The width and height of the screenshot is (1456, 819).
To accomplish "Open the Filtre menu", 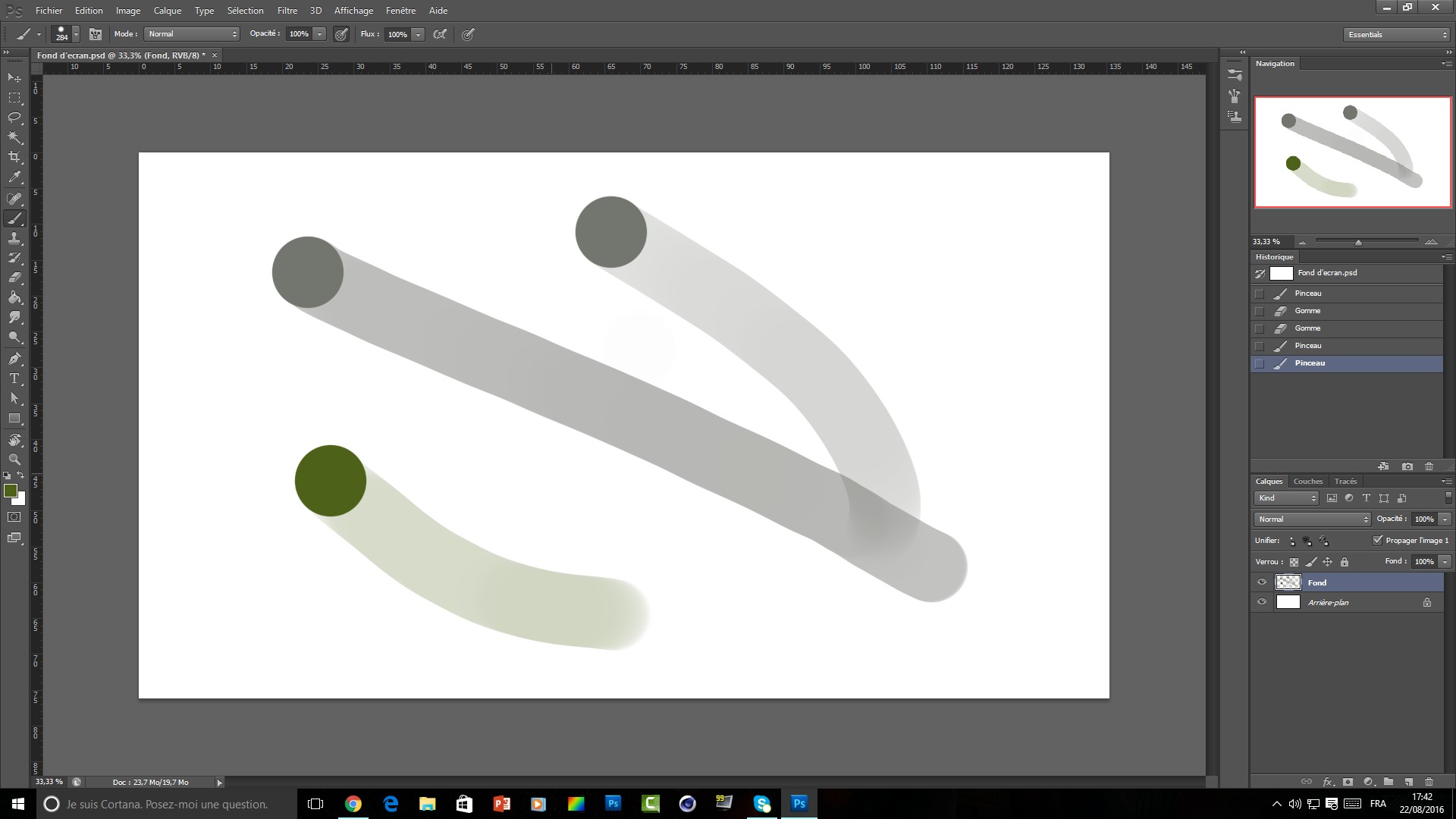I will [287, 11].
